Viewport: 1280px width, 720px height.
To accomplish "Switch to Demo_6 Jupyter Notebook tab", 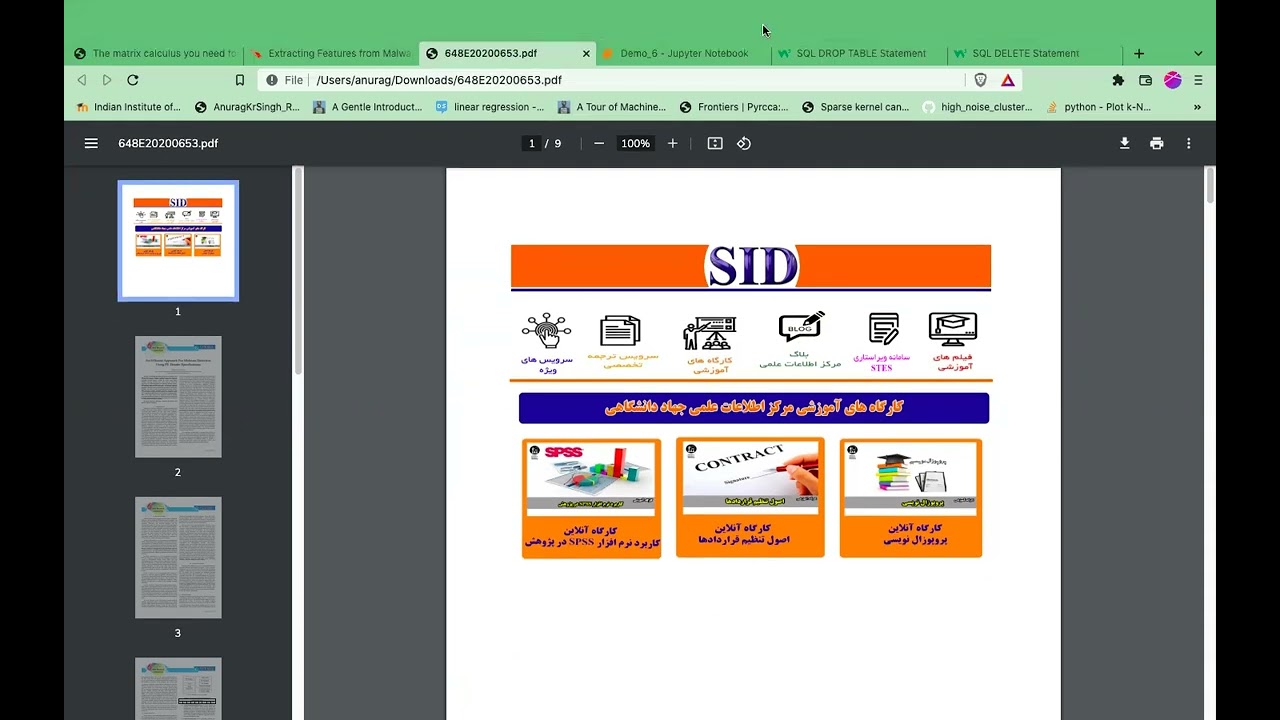I will point(684,53).
